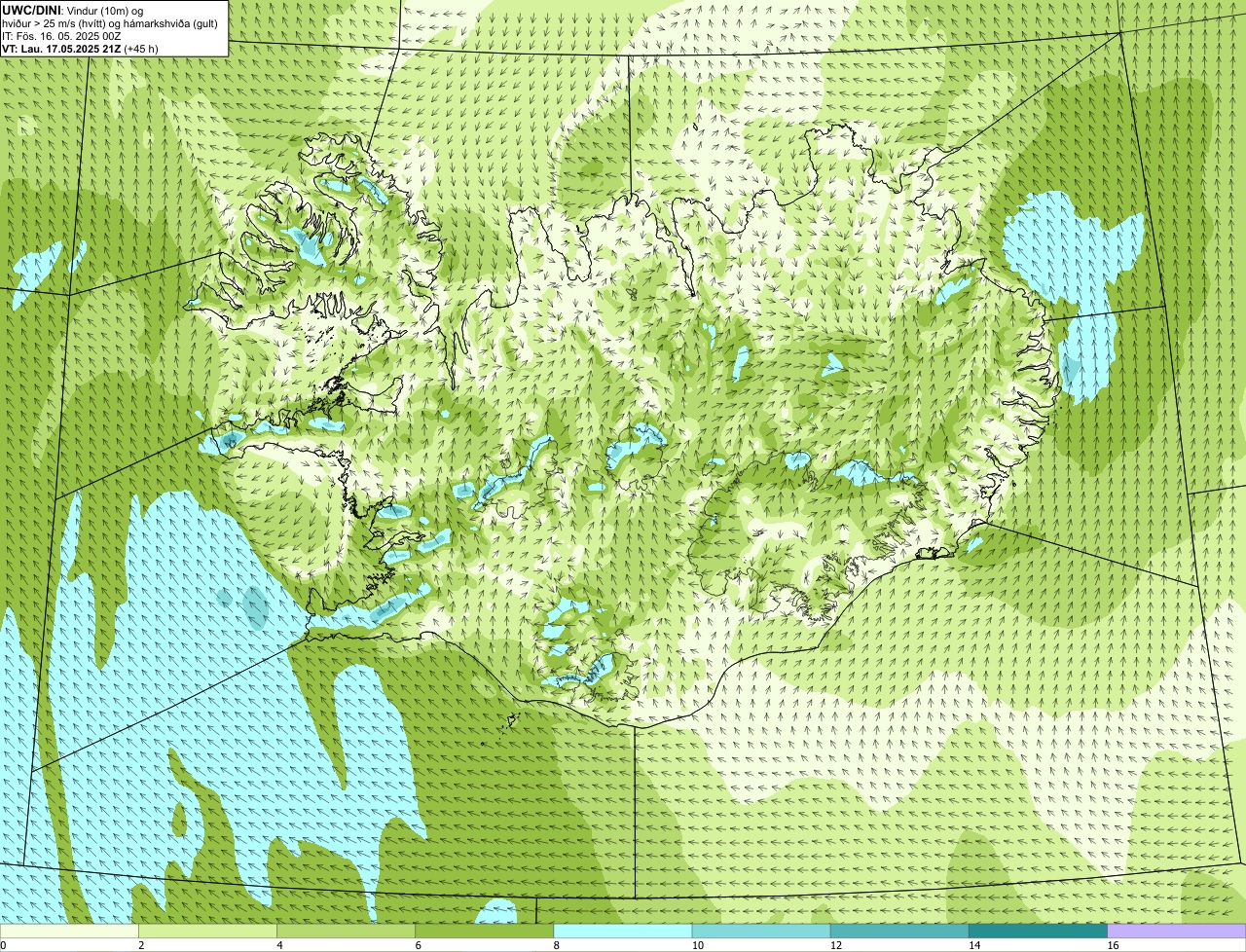Viewport: 1246px width, 952px height.
Task: Click the 10–12 m/s teal legend swatch
Action: click(x=761, y=932)
